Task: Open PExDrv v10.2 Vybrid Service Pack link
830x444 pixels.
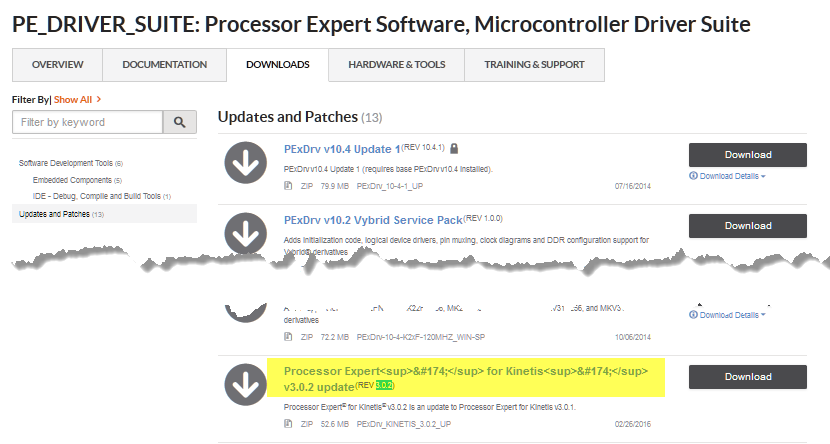Action: click(370, 219)
